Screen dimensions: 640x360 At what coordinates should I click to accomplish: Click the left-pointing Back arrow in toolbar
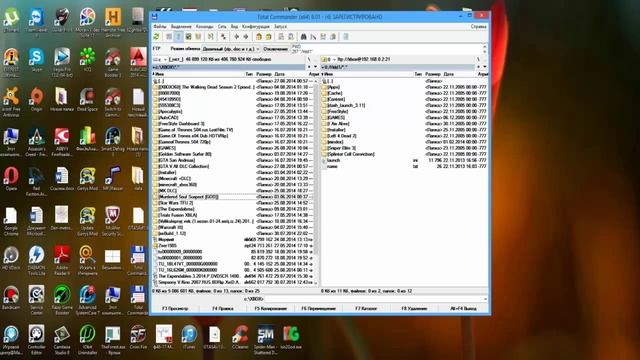(x=236, y=37)
